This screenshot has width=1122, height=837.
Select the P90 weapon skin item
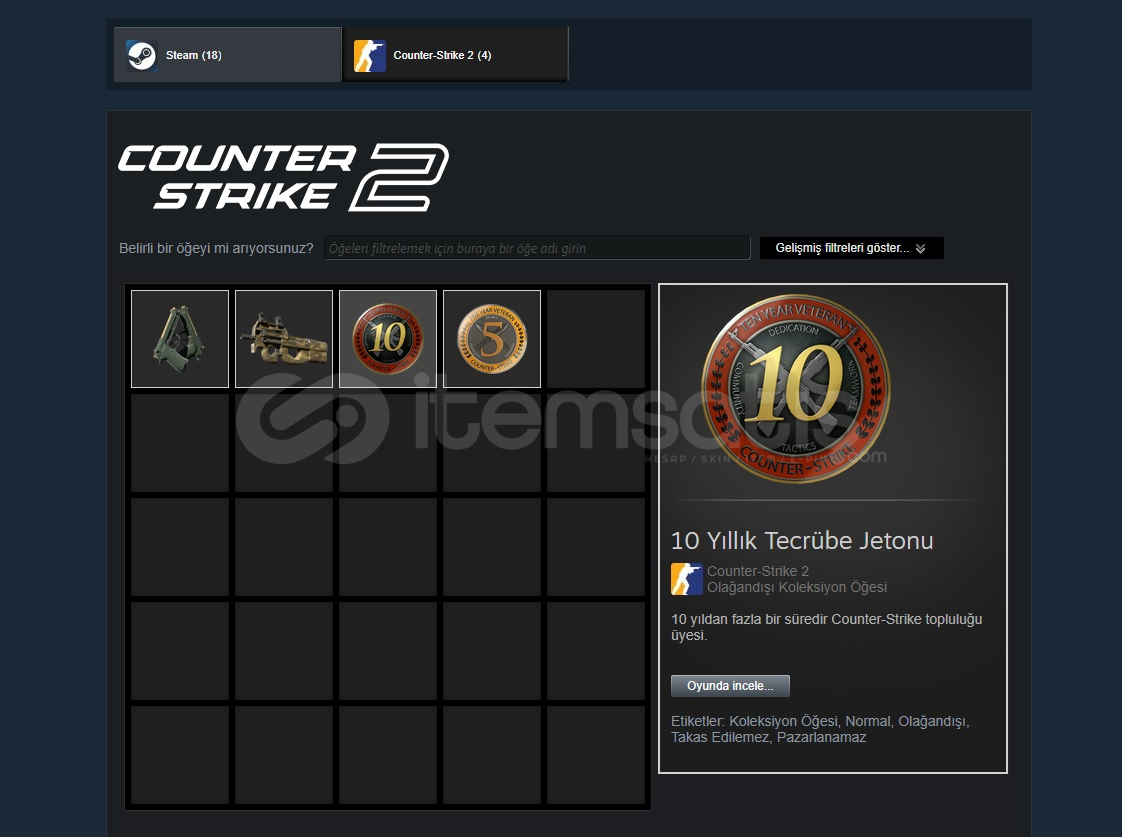284,339
